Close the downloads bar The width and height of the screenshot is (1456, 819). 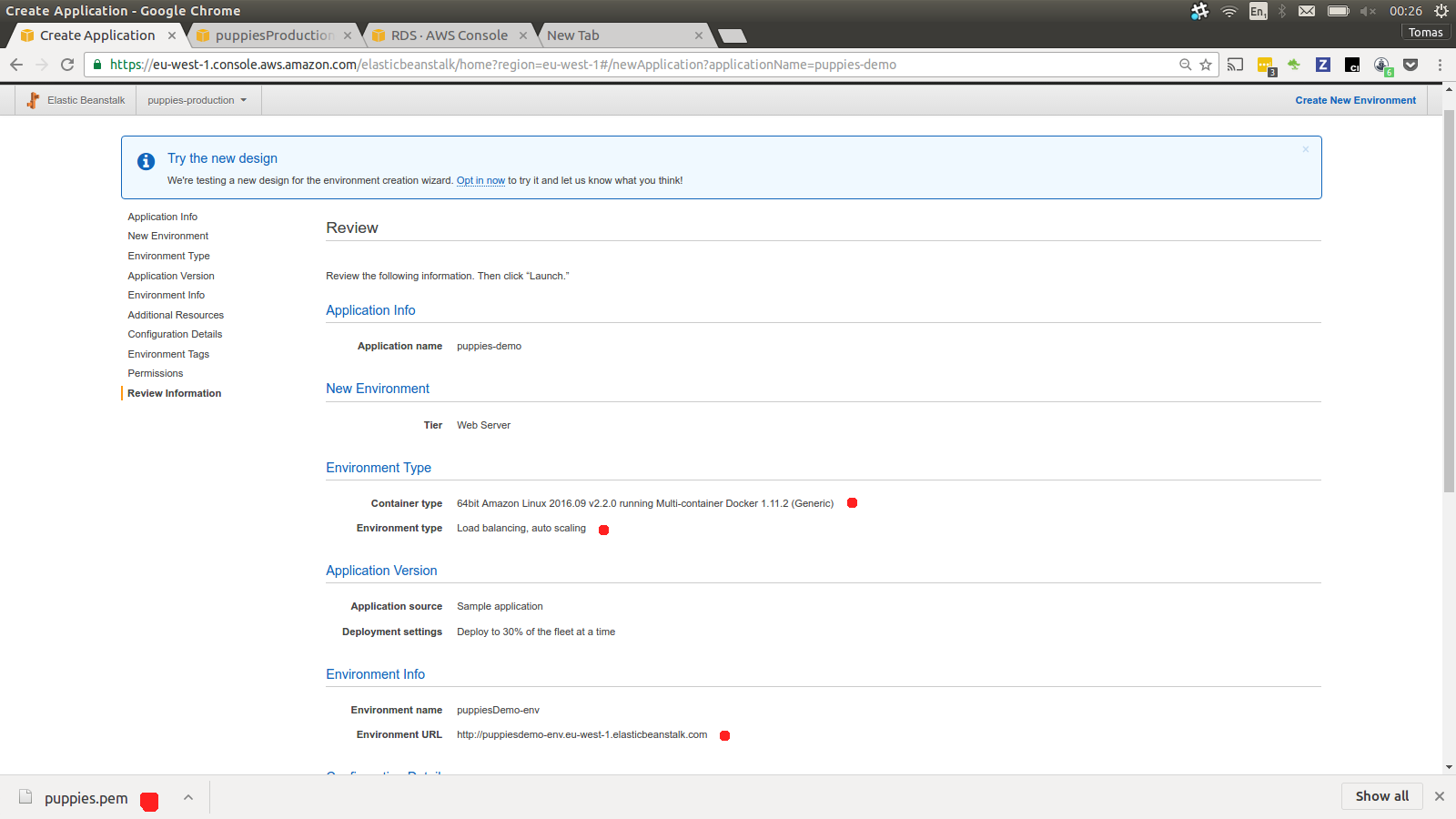(1440, 796)
